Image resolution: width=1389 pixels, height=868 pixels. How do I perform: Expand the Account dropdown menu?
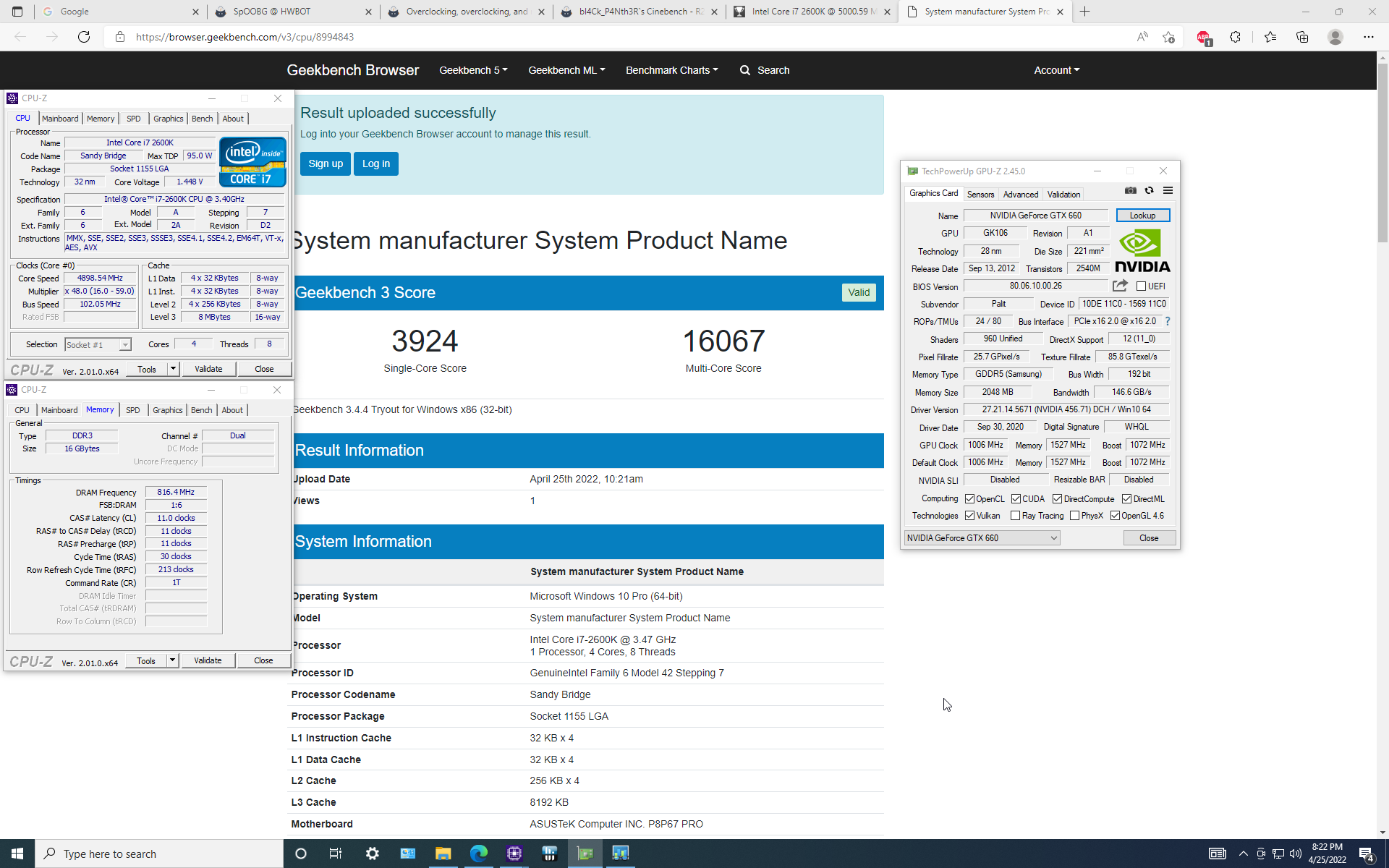(x=1056, y=70)
